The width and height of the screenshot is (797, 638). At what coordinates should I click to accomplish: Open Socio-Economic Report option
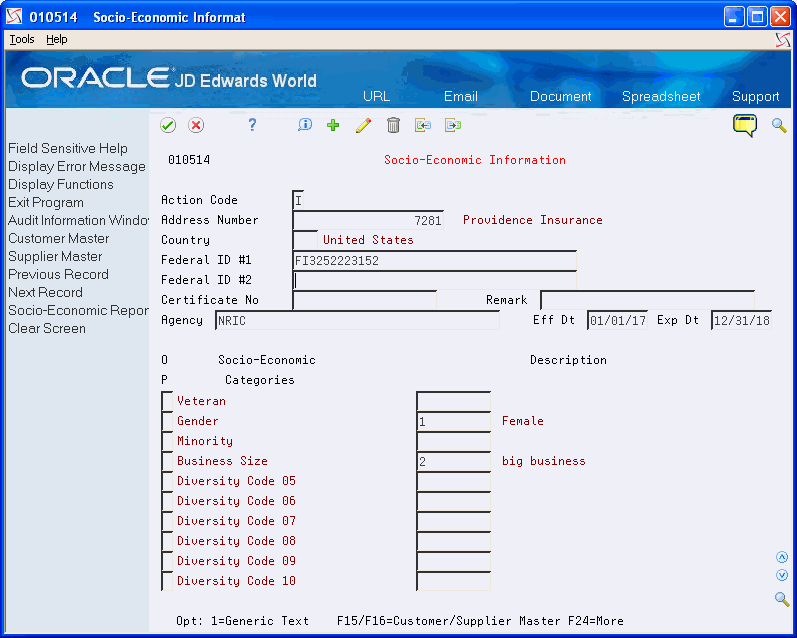point(78,311)
